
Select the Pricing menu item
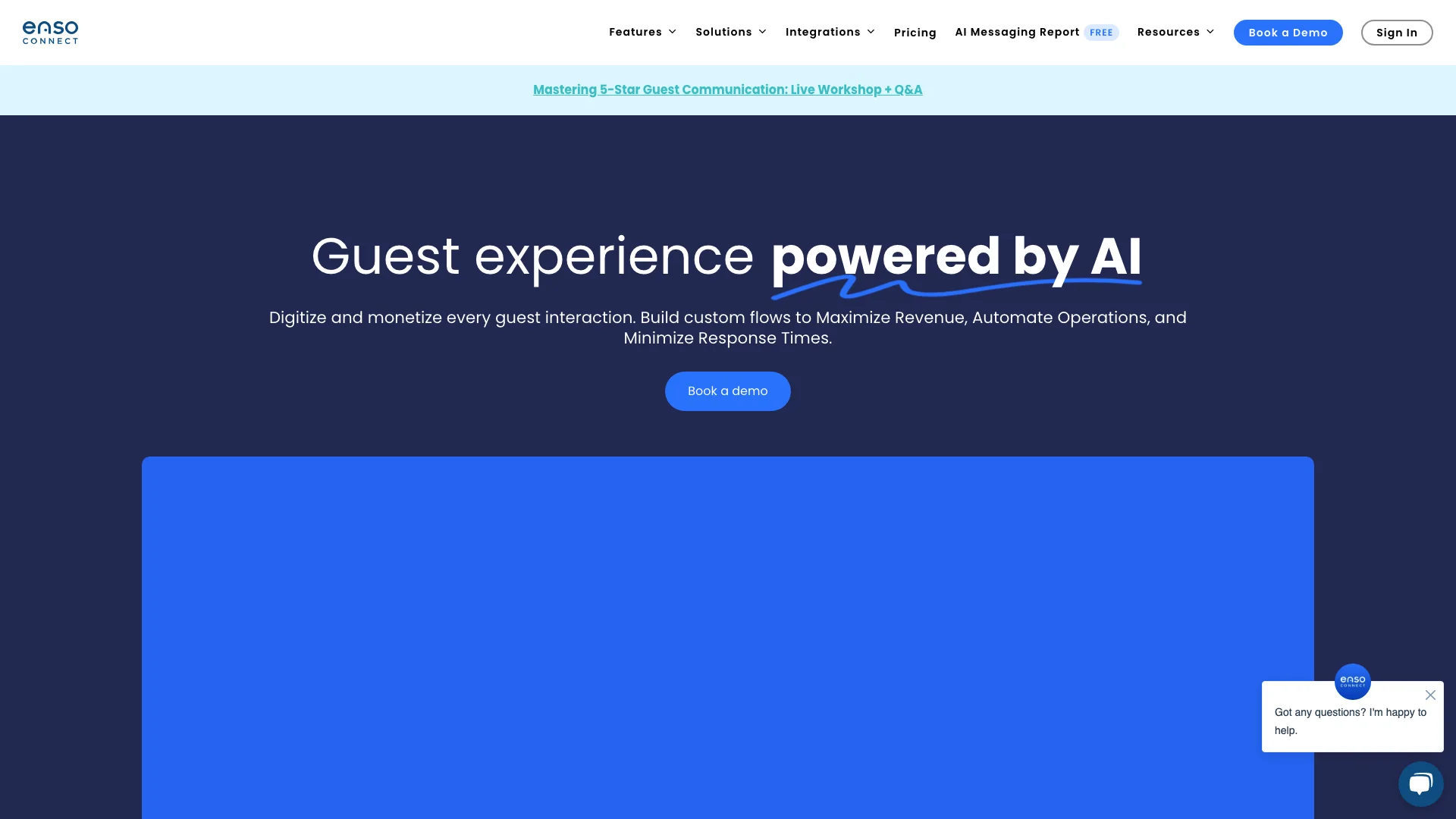pos(915,32)
